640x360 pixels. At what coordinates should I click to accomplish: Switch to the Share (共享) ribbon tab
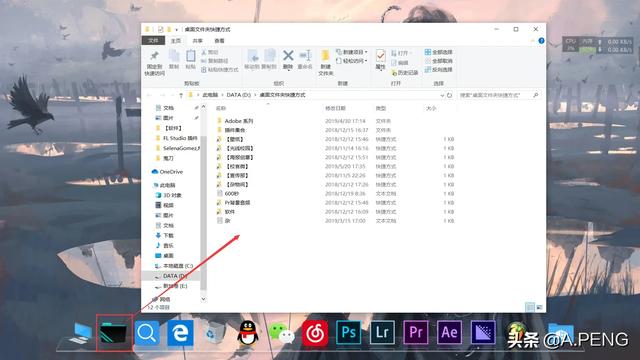198,41
